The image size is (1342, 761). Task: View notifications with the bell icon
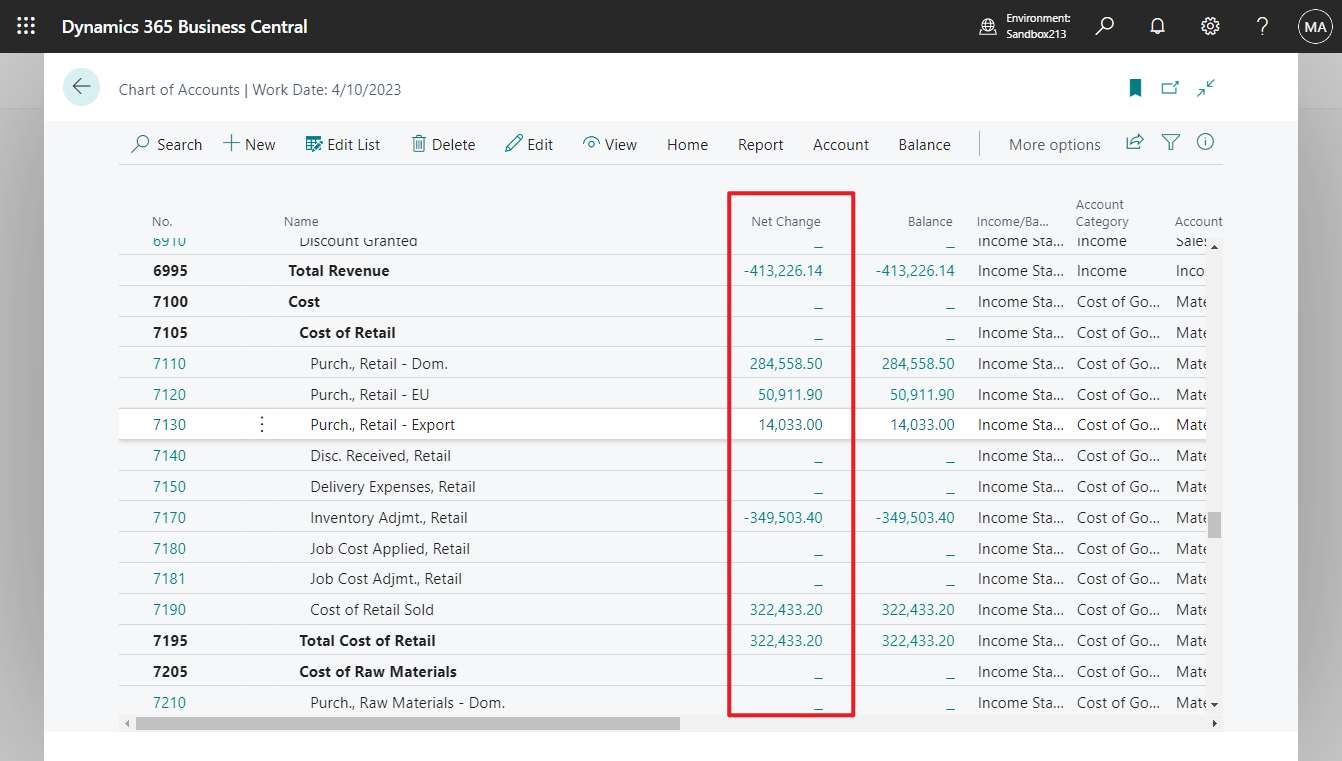1157,26
